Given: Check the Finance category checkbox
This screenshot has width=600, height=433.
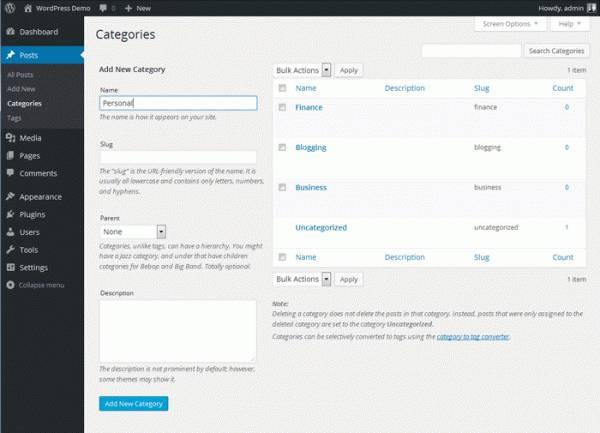Looking at the screenshot, I should coord(282,106).
